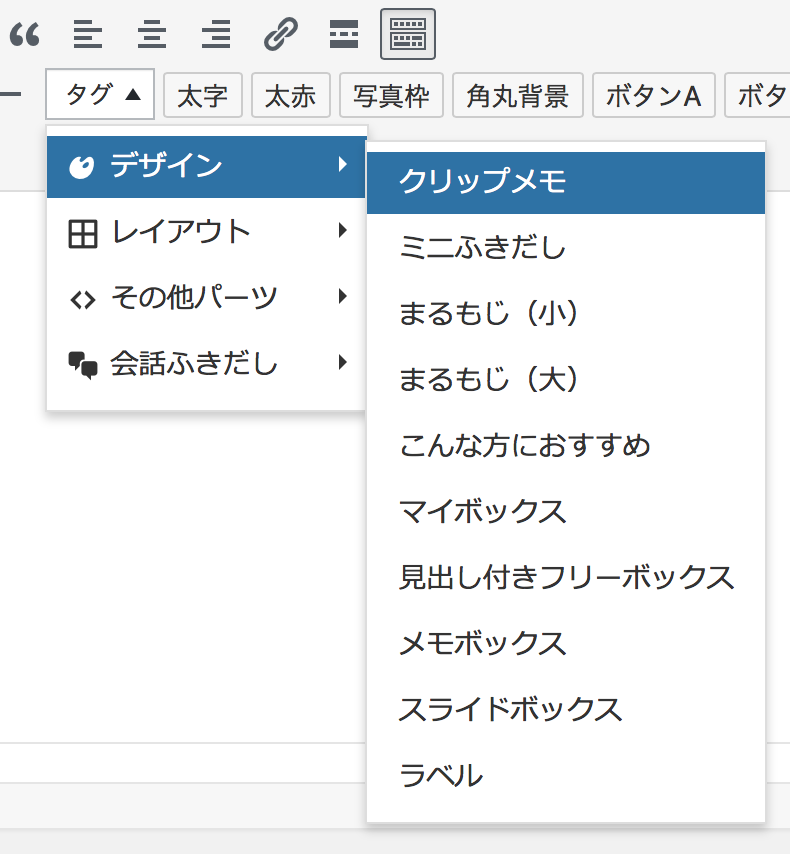
Task: Select まるもじ（小）
Action: point(566,313)
